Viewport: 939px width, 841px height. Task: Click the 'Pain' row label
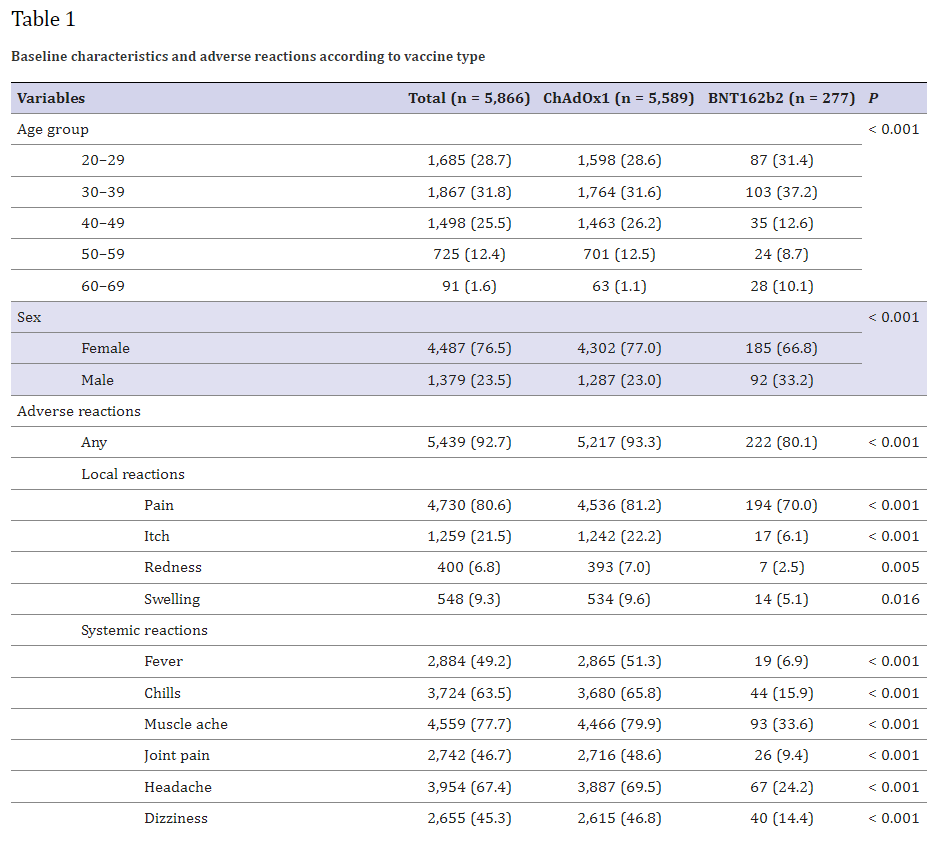(159, 506)
